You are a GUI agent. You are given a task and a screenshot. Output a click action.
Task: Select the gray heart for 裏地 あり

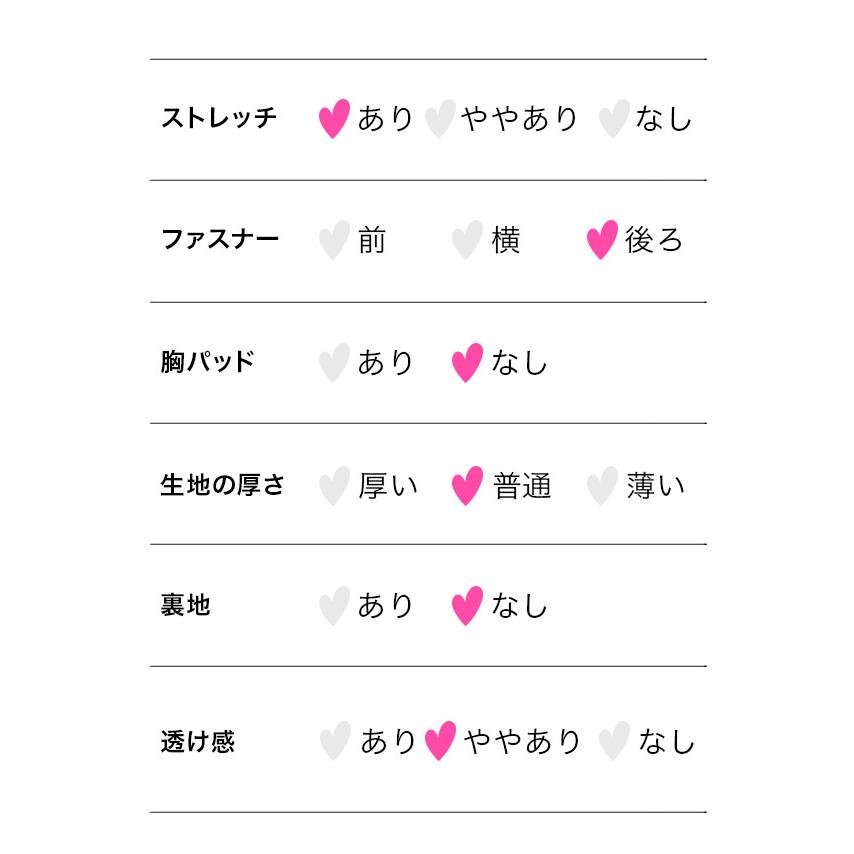pyautogui.click(x=334, y=607)
